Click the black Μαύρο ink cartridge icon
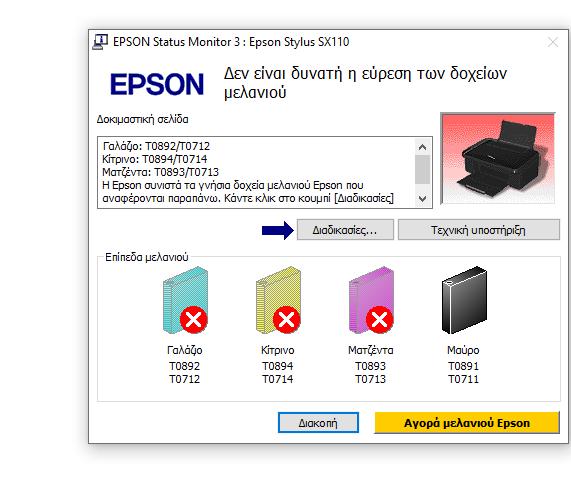The height and width of the screenshot is (480, 571). [x=464, y=300]
